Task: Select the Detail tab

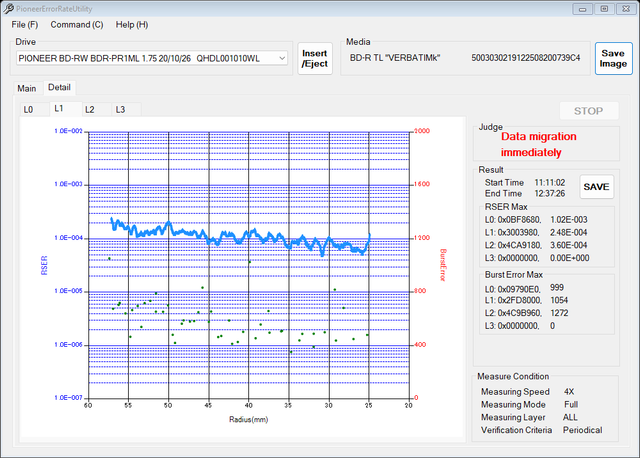Action: pyautogui.click(x=59, y=87)
